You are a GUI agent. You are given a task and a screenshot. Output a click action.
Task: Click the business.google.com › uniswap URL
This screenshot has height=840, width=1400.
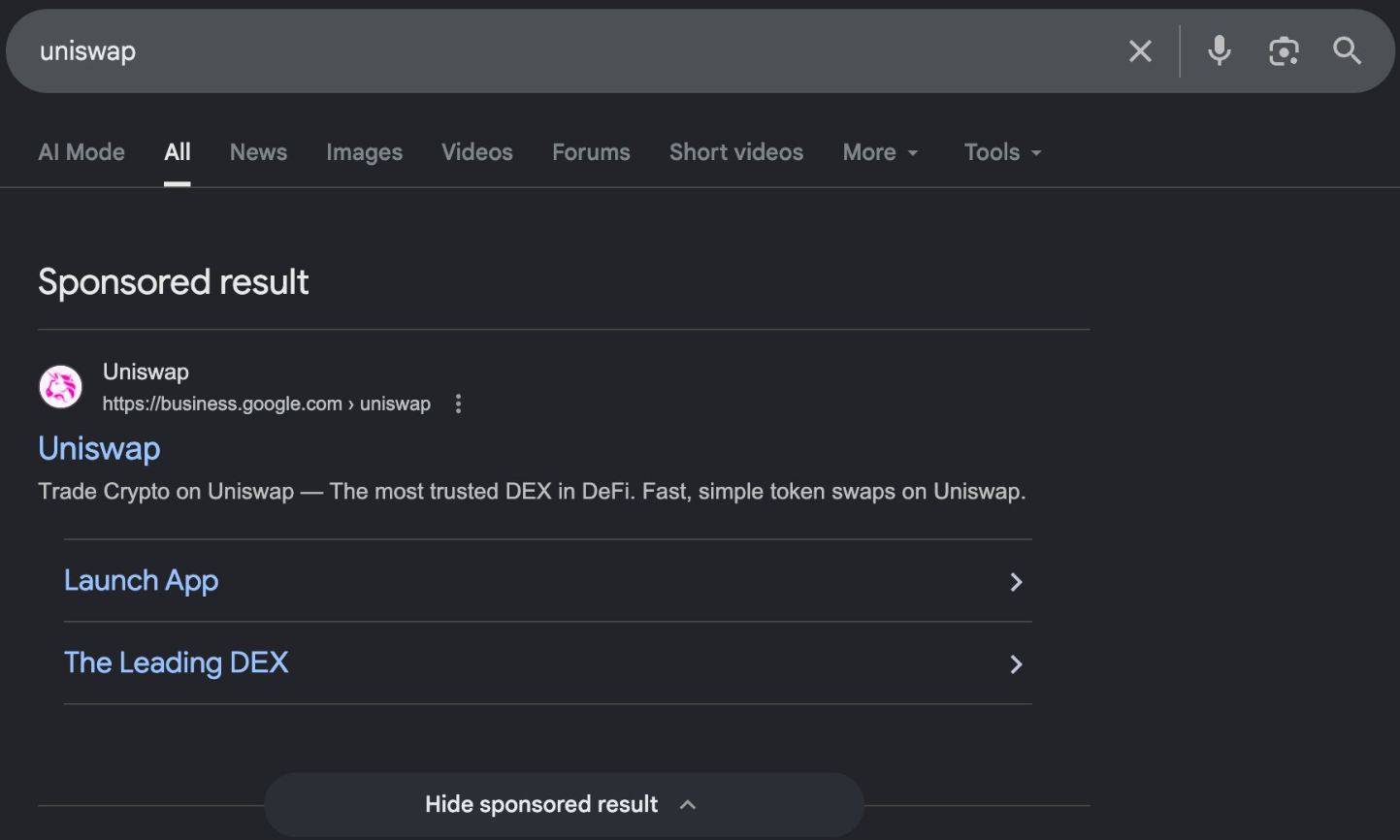click(x=267, y=404)
